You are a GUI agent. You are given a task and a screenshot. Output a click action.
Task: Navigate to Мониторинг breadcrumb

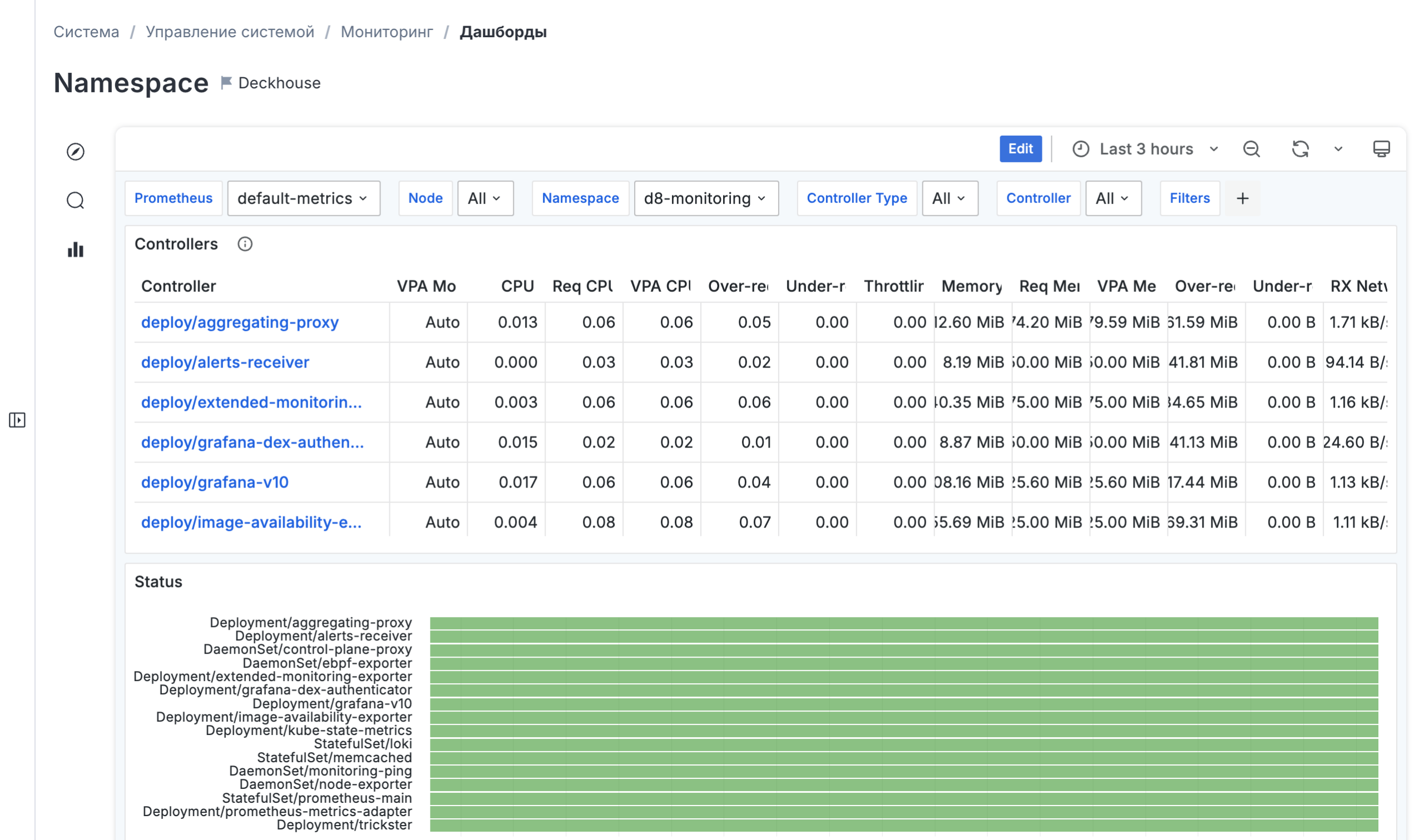387,32
